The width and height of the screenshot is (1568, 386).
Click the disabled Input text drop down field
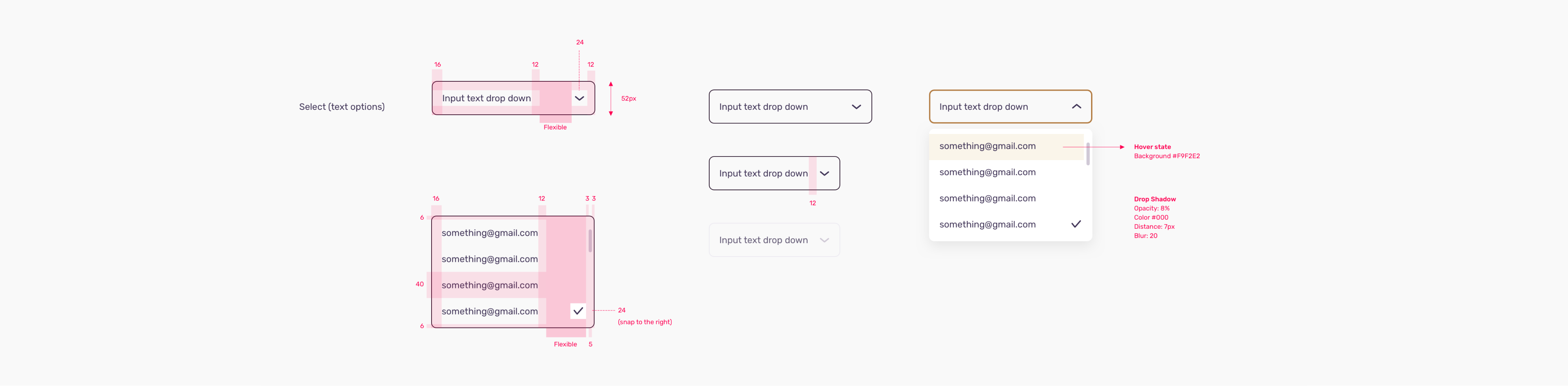pyautogui.click(x=774, y=241)
